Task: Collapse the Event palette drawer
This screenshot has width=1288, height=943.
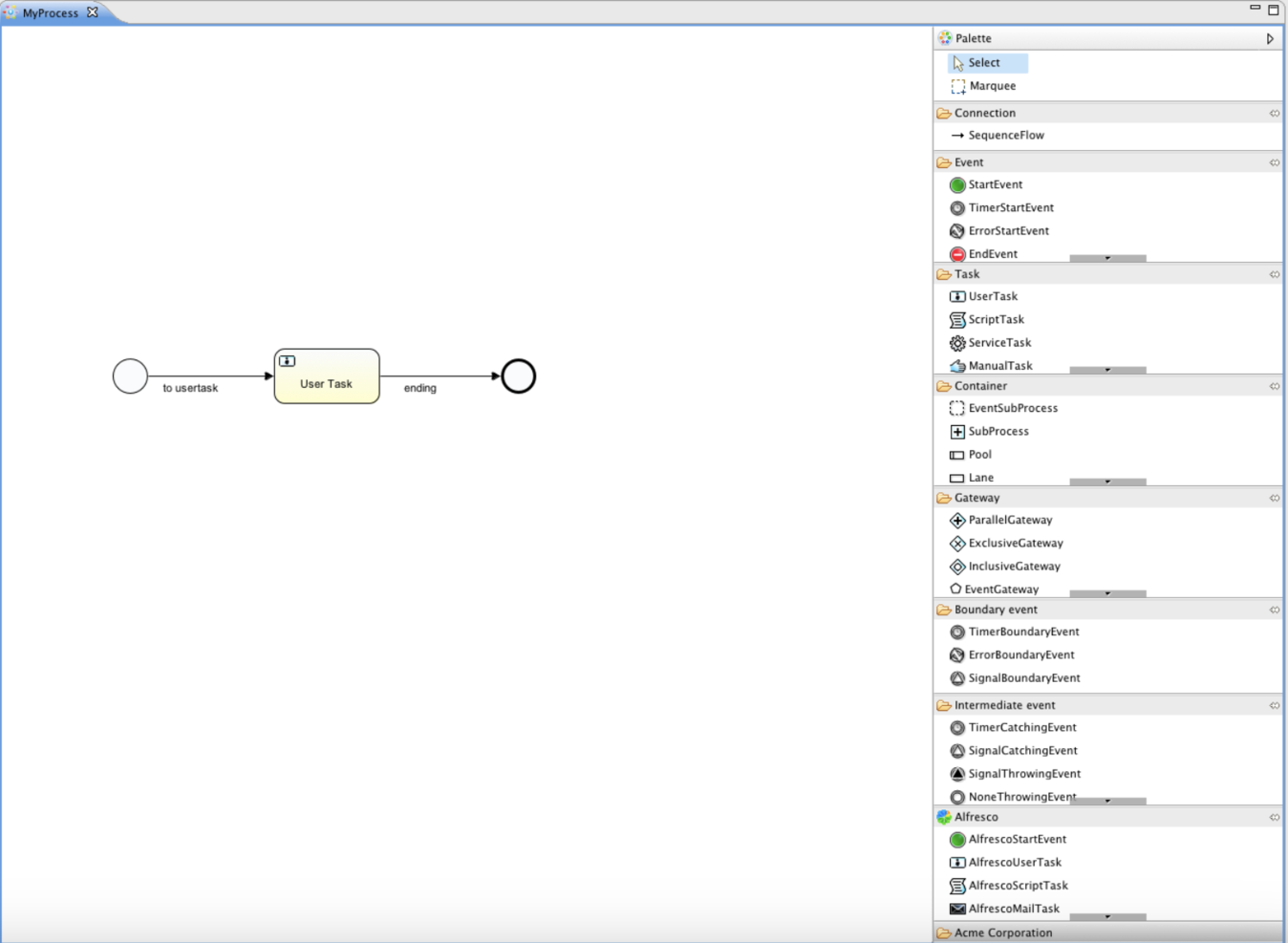Action: click(x=968, y=162)
